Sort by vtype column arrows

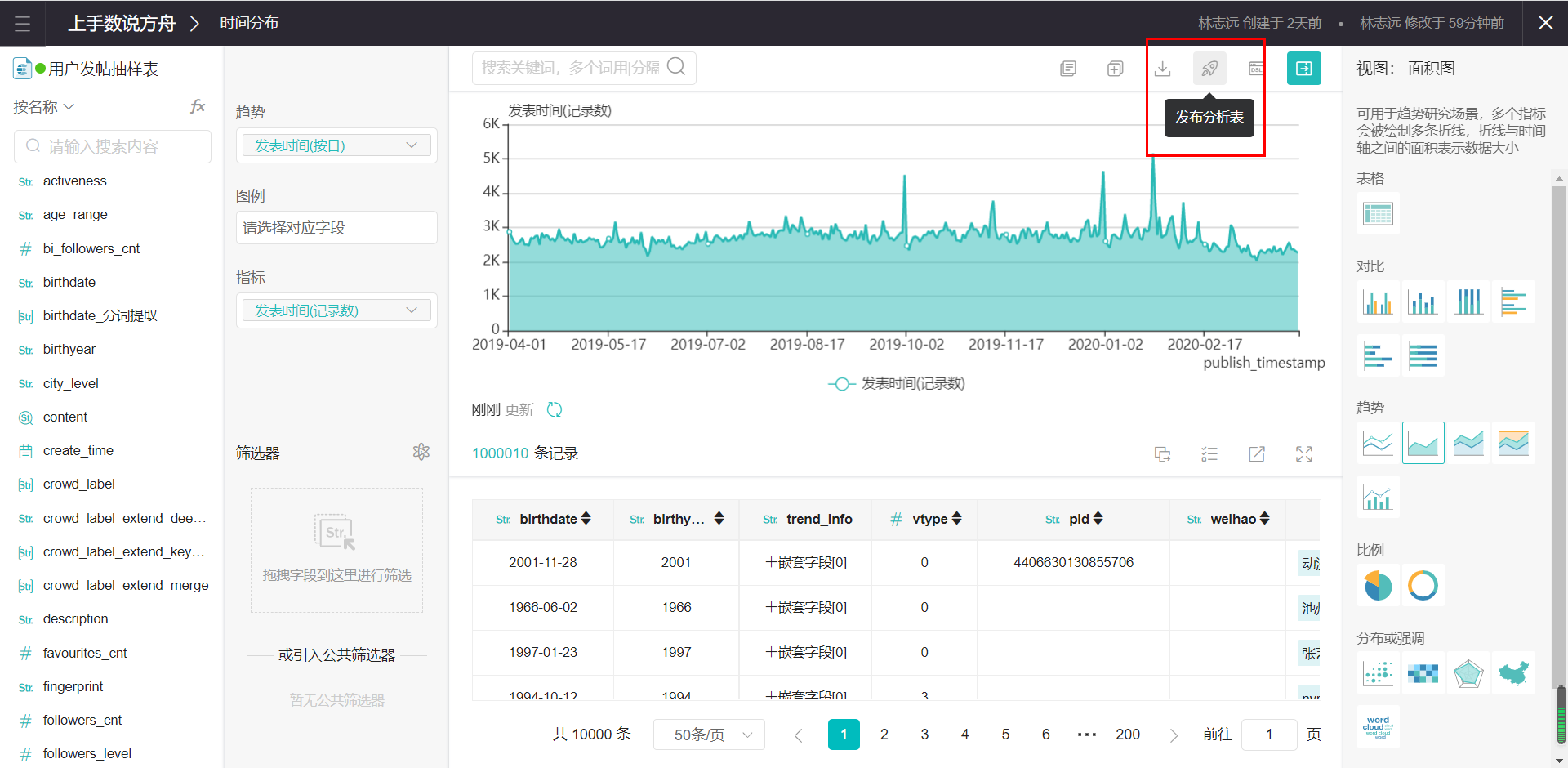[x=957, y=519]
